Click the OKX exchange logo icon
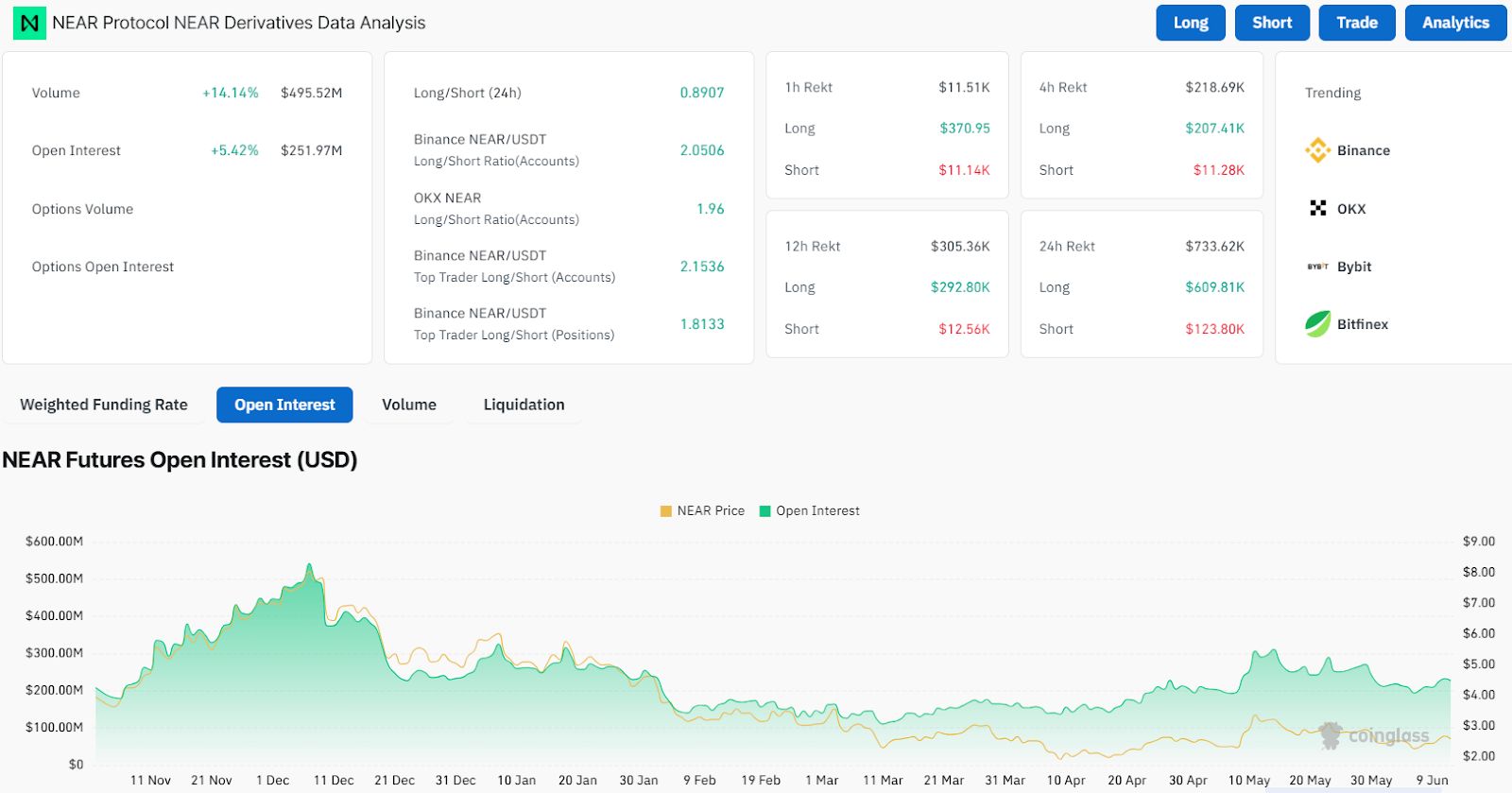The image size is (1512, 793). [x=1317, y=208]
